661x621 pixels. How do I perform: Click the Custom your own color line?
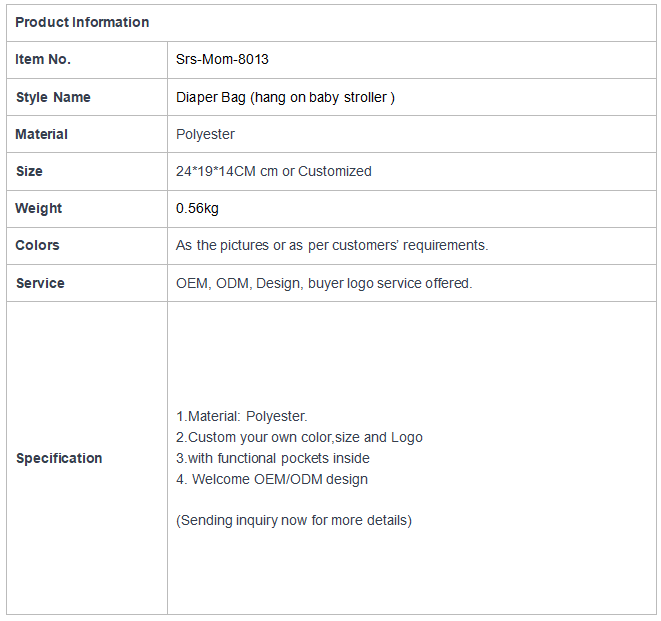click(299, 438)
